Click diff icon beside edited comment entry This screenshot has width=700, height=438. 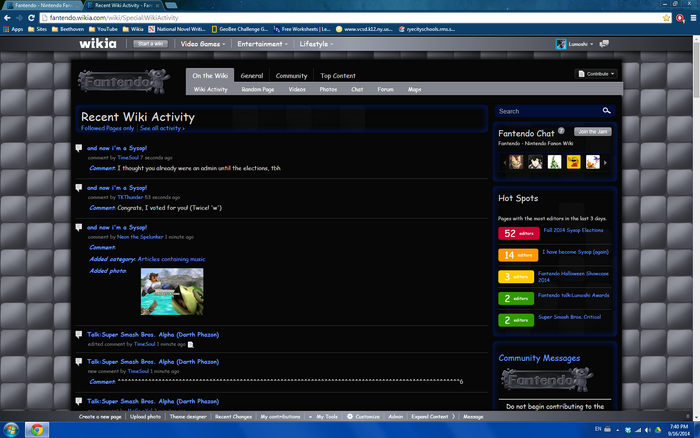(191, 344)
